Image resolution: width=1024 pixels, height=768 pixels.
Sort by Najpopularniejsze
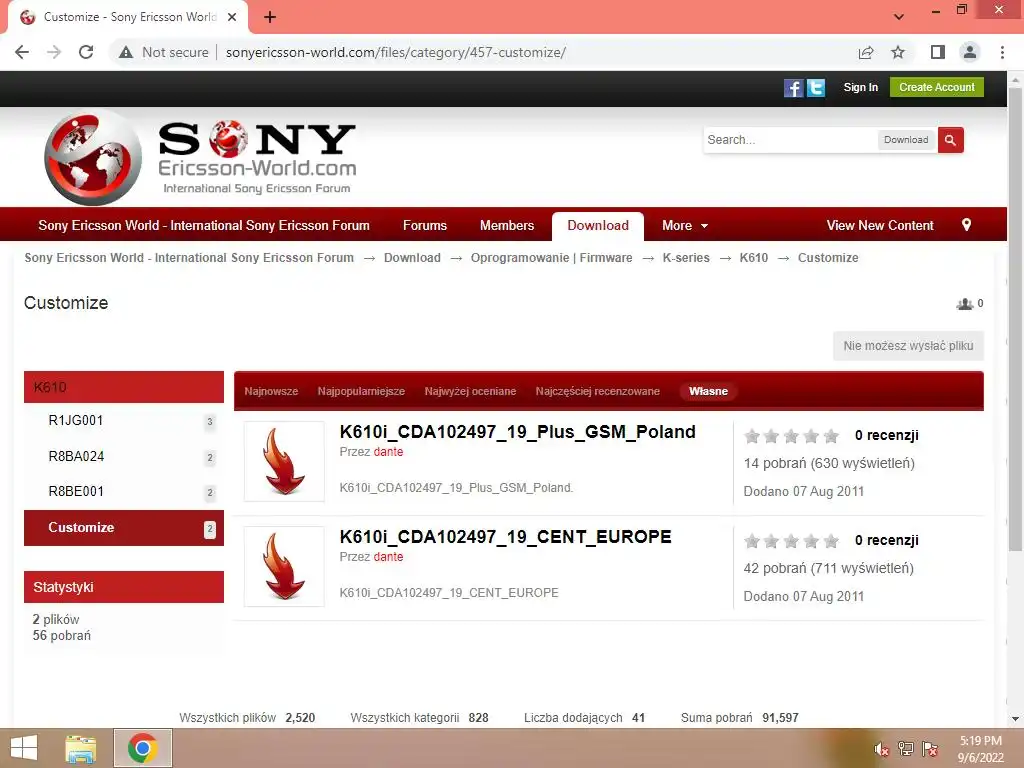(361, 391)
